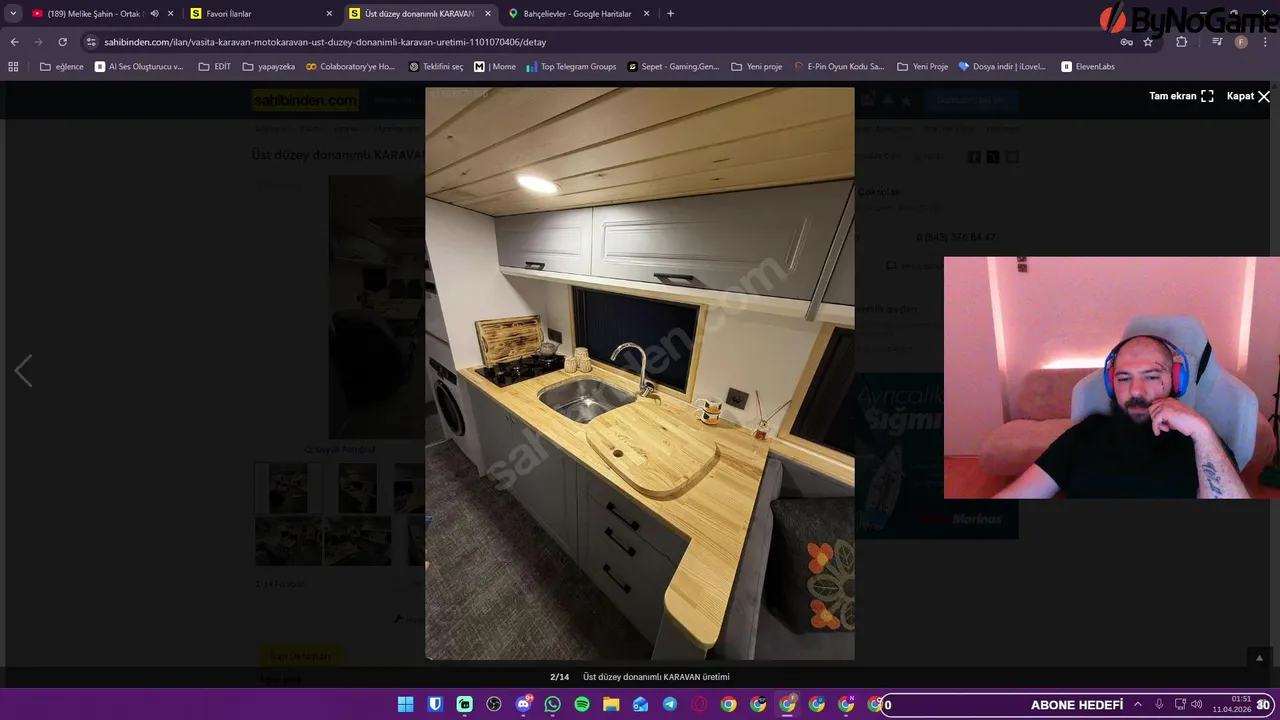
Task: Open Dosya indir | iLovel... bookmark
Action: pos(1002,67)
